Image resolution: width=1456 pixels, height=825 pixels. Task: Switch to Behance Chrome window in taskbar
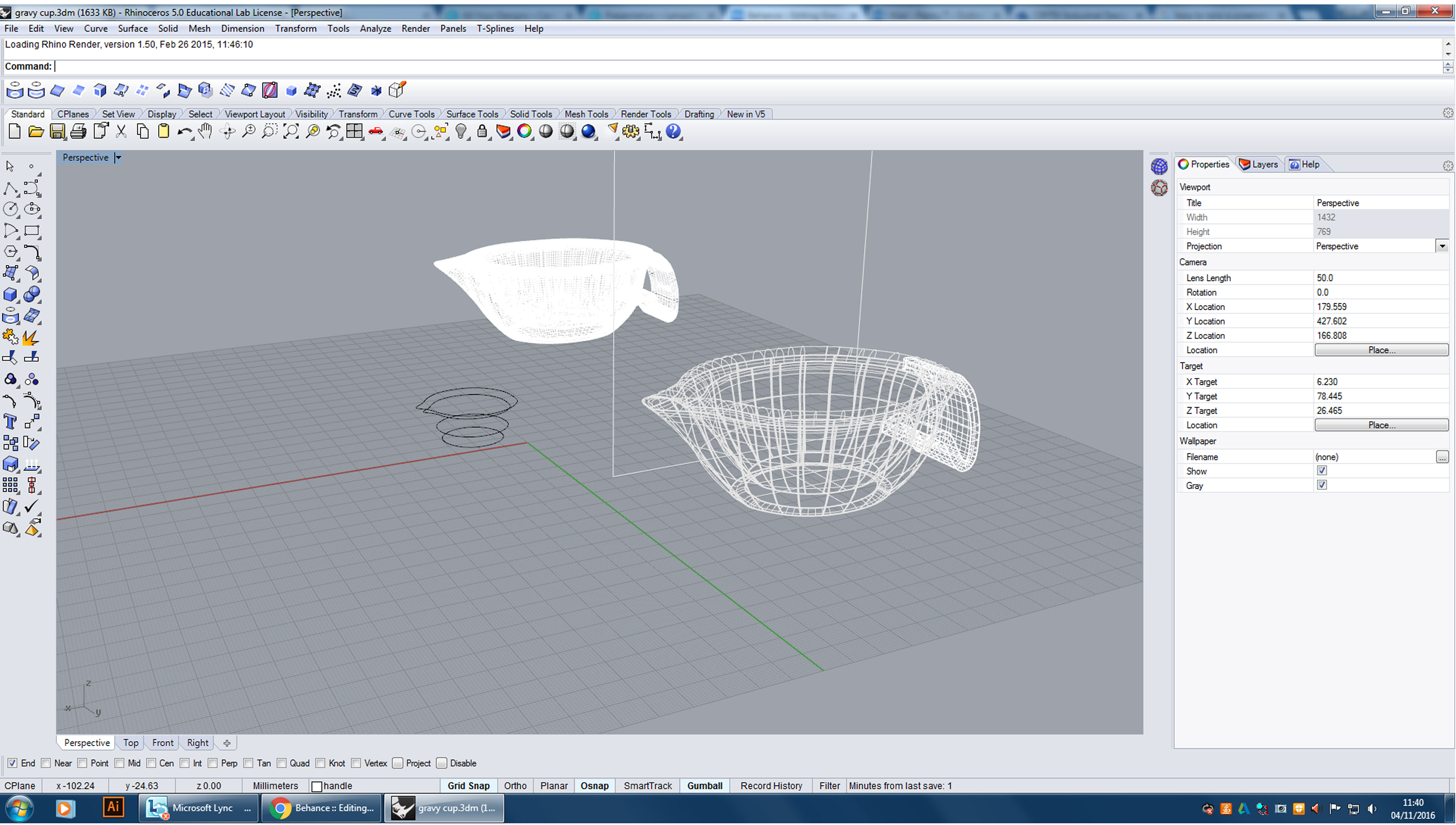click(322, 808)
